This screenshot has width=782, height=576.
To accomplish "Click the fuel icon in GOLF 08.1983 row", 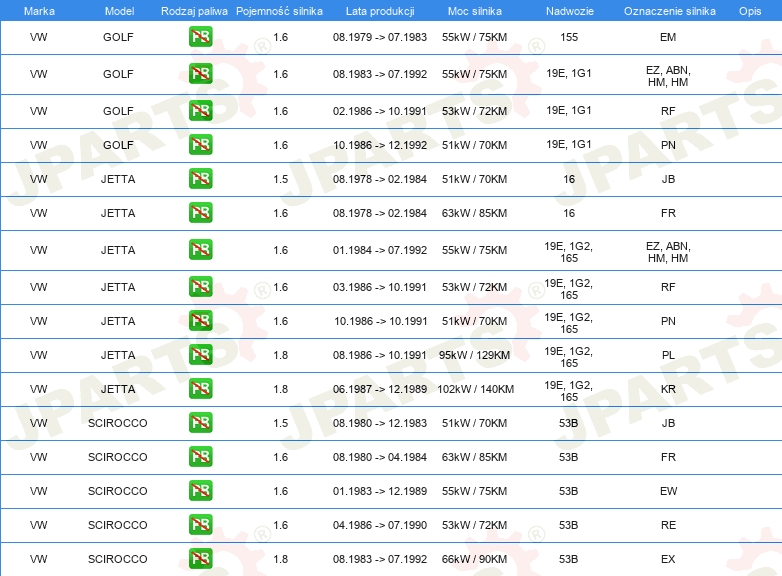I will [200, 74].
